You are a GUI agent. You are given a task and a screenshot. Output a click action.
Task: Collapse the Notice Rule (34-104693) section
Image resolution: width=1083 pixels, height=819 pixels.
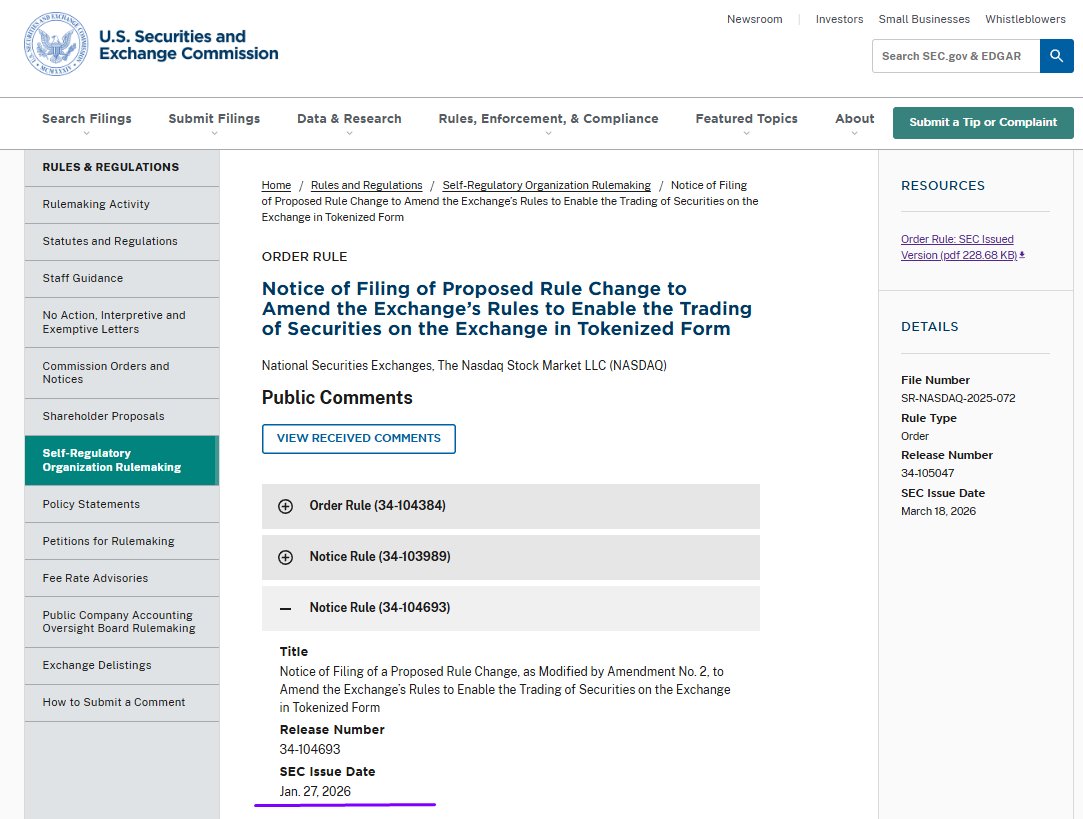[x=510, y=608]
